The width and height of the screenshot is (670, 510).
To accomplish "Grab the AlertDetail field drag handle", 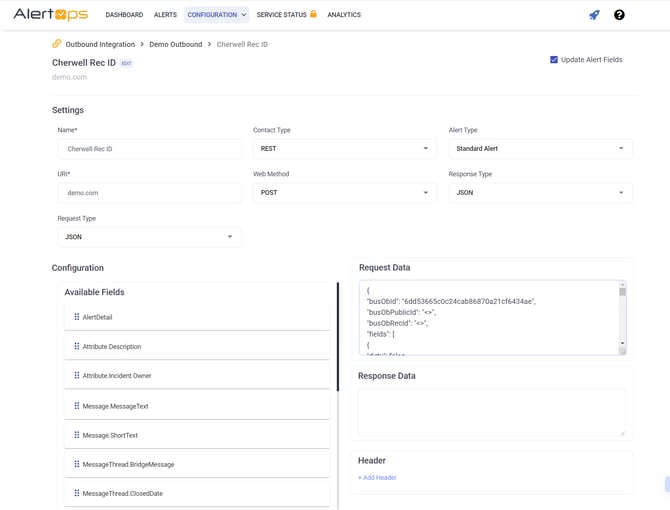I will click(x=77, y=317).
